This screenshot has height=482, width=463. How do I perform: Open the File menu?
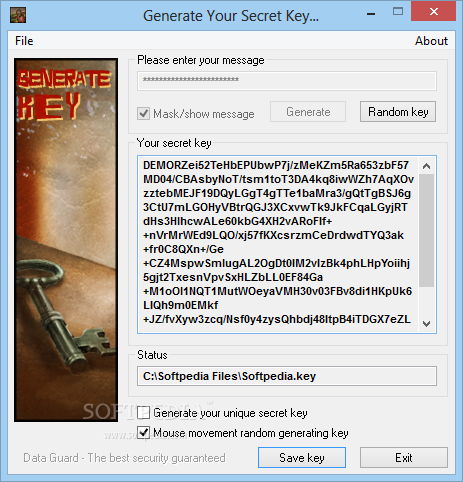pyautogui.click(x=24, y=41)
